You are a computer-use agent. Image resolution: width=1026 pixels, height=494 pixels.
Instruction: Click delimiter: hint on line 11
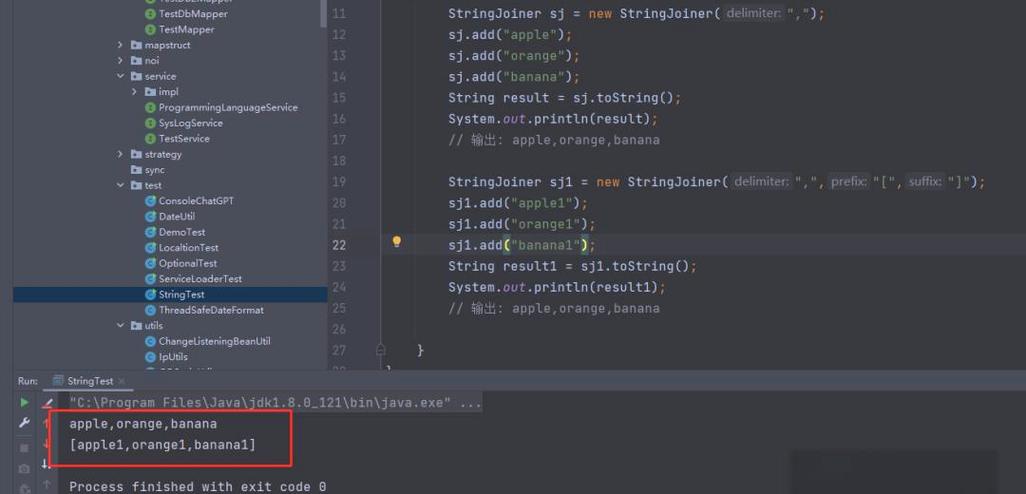(x=754, y=13)
